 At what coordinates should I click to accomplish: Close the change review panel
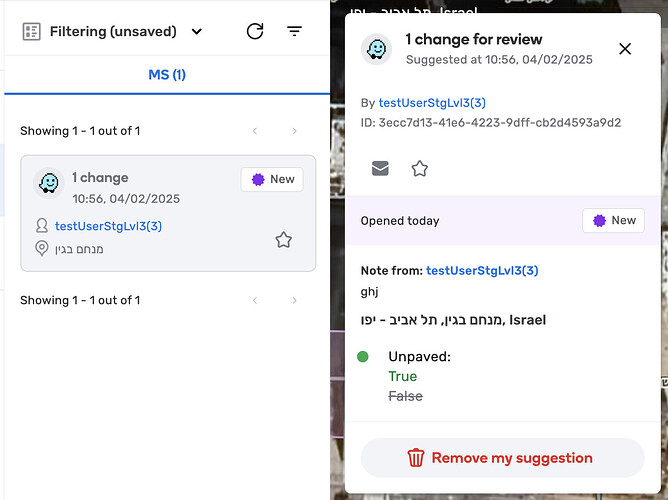pos(625,49)
